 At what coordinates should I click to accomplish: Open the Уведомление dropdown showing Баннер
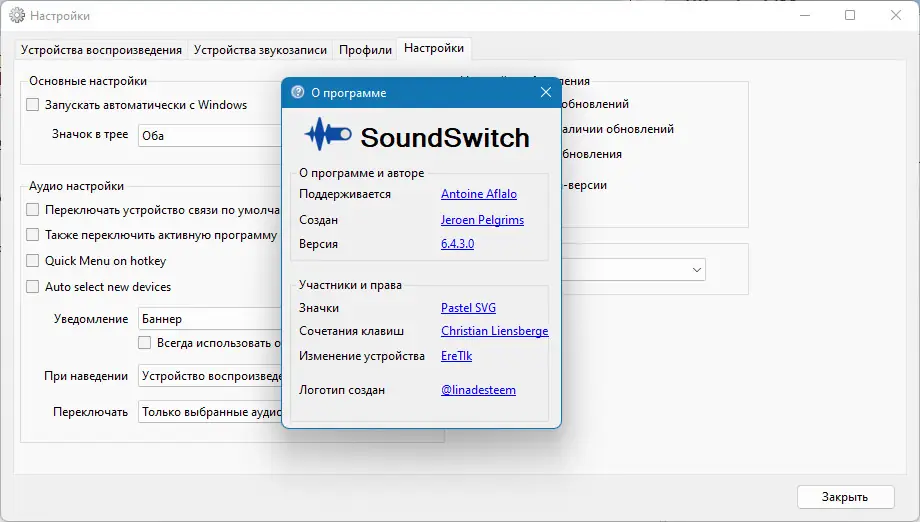[210, 318]
